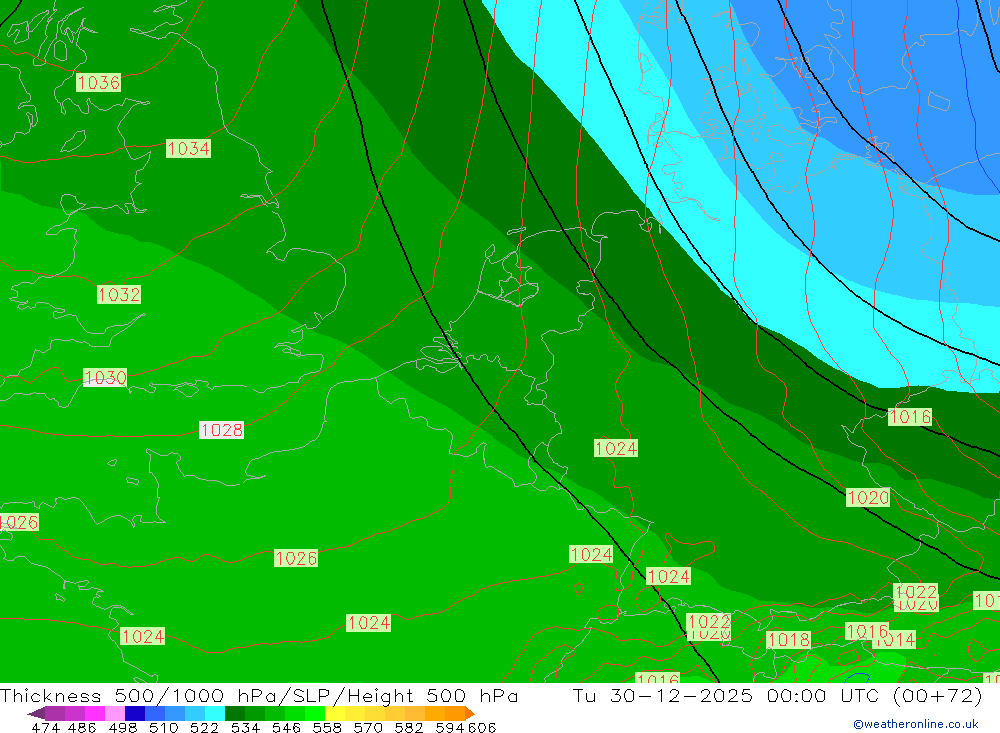Click the 1030 isobar label
Image resolution: width=1000 pixels, height=733 pixels.
click(105, 377)
